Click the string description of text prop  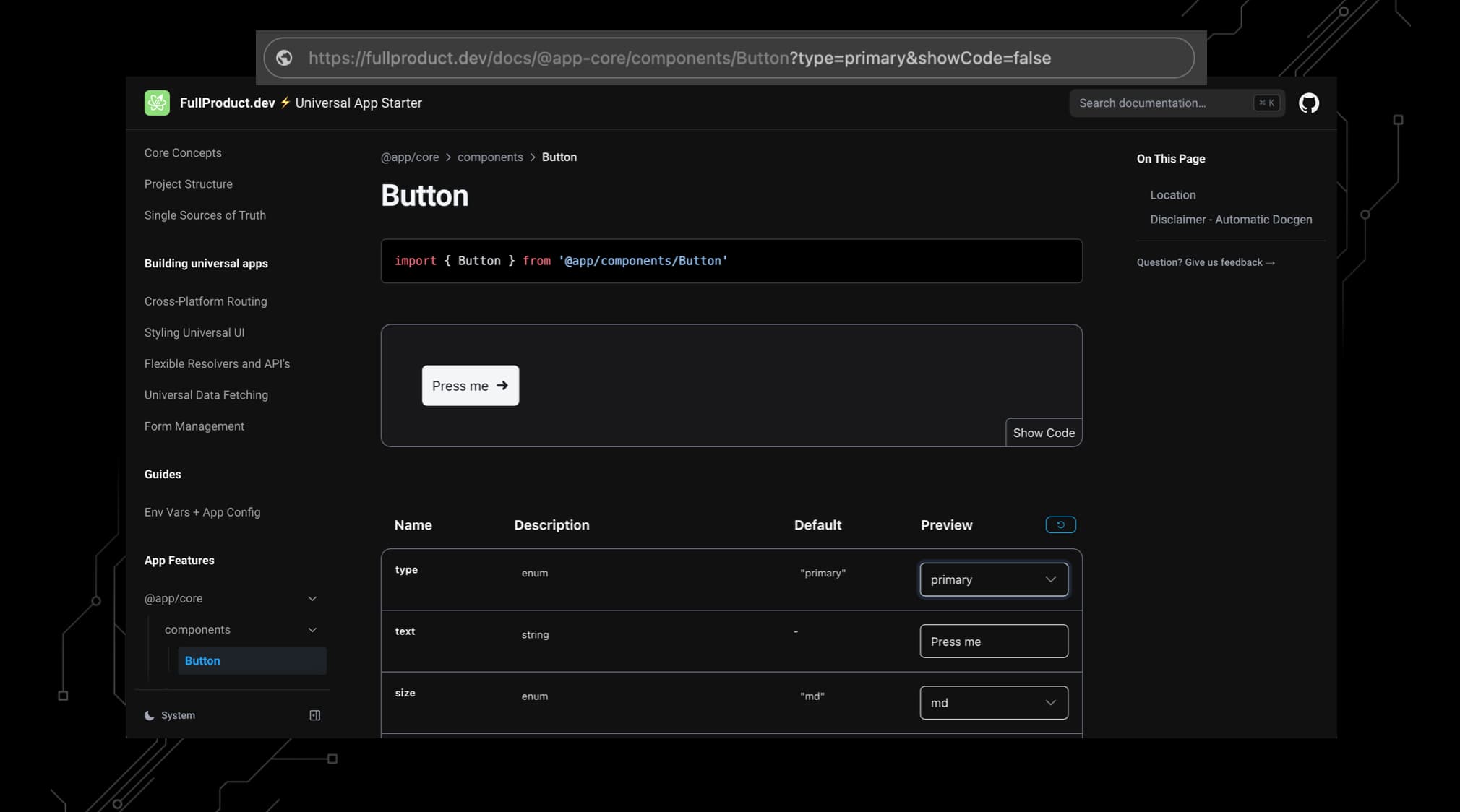pos(535,635)
